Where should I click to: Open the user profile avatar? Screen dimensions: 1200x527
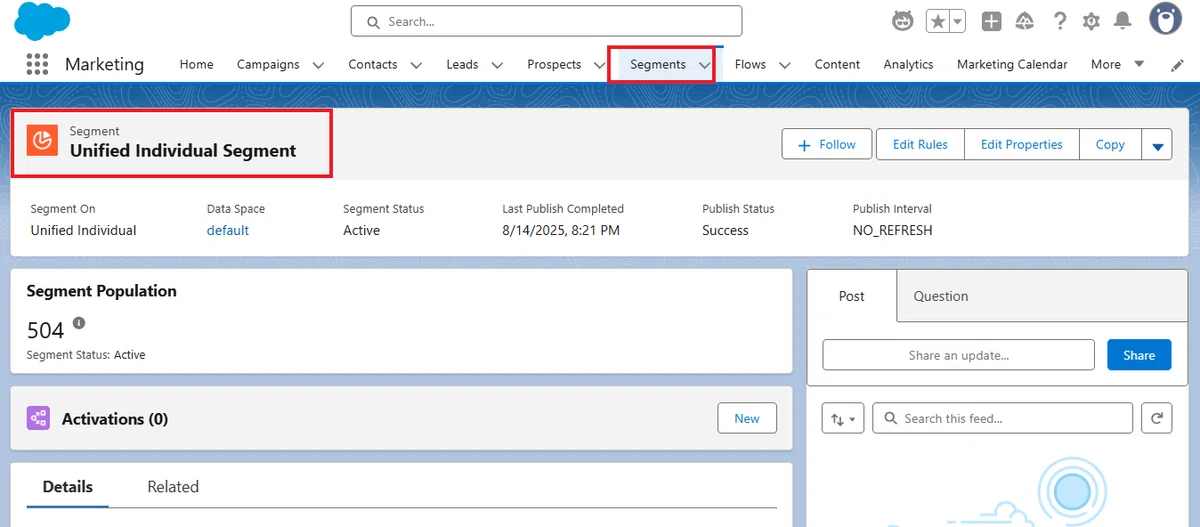1165,20
